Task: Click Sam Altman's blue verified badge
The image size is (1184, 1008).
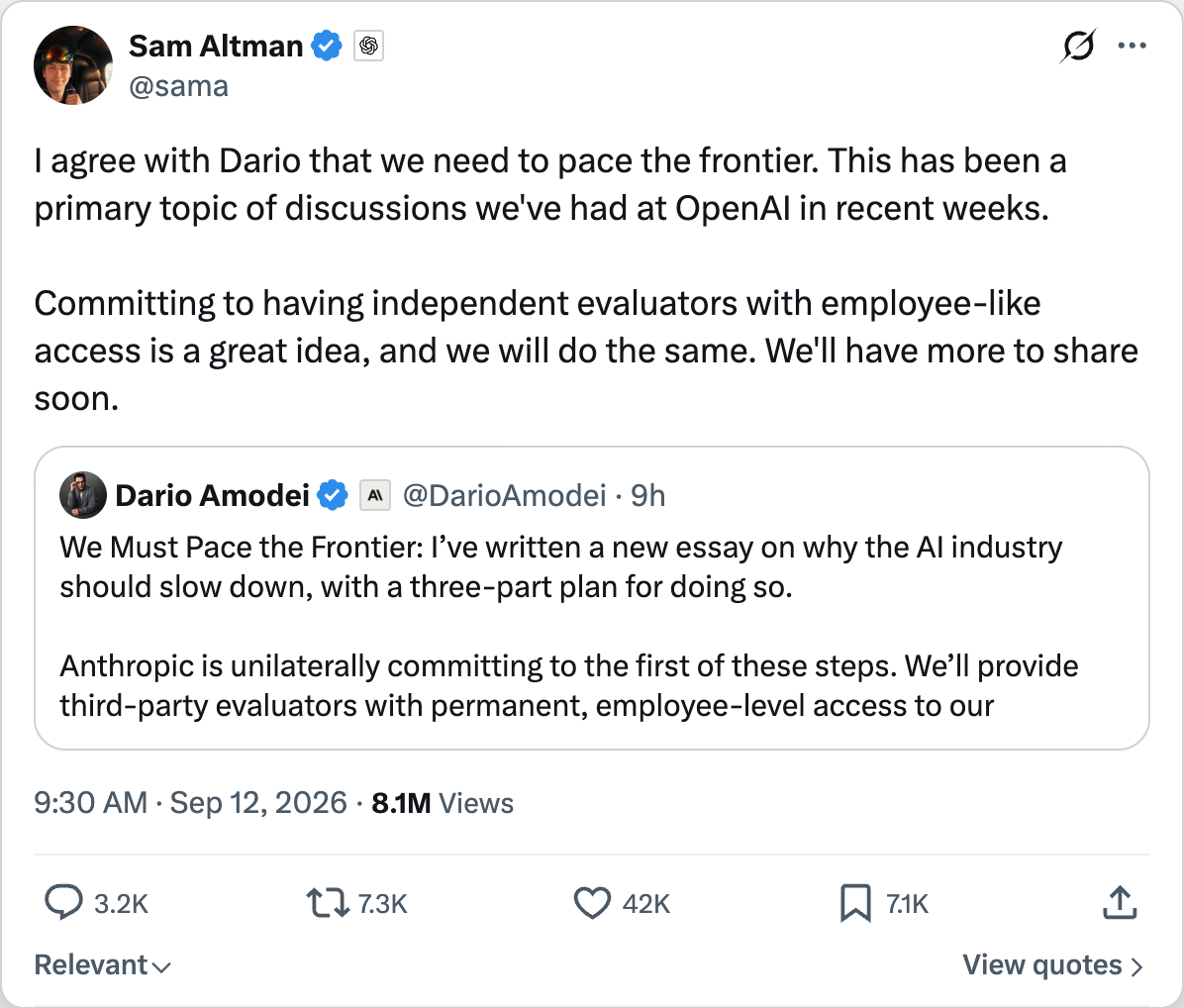Action: [x=327, y=47]
